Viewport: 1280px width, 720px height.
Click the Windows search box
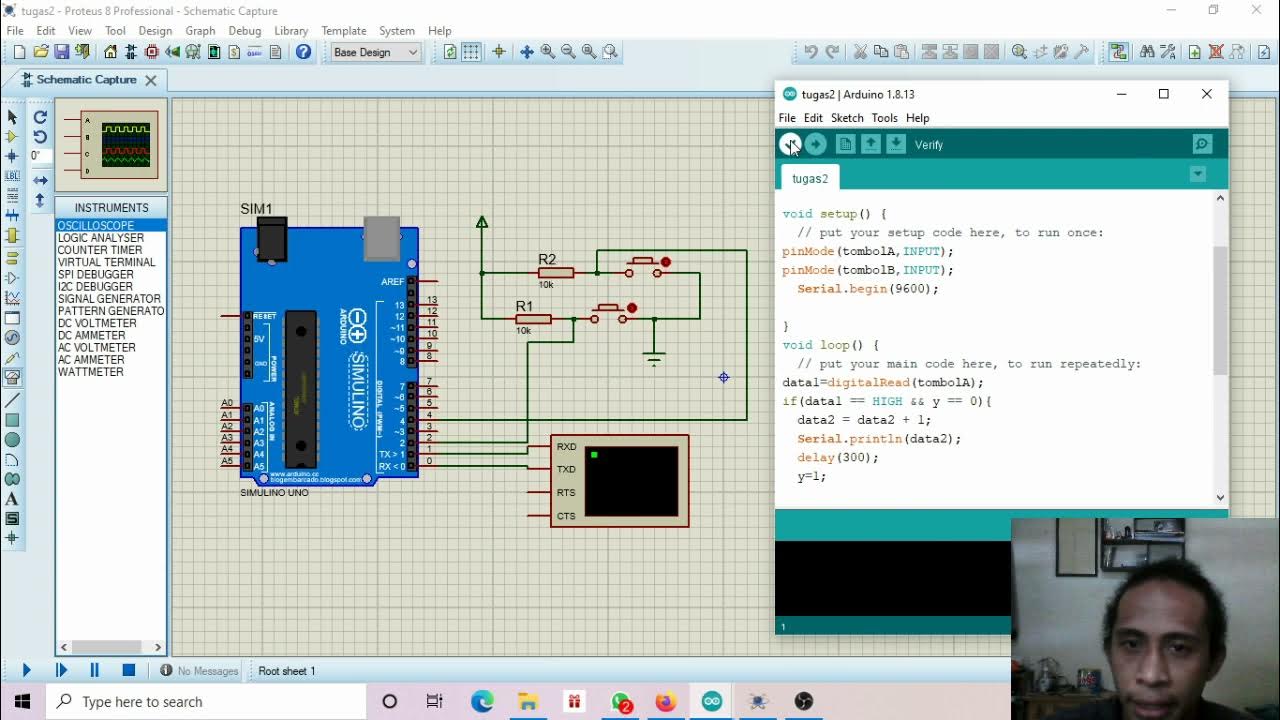tap(206, 702)
